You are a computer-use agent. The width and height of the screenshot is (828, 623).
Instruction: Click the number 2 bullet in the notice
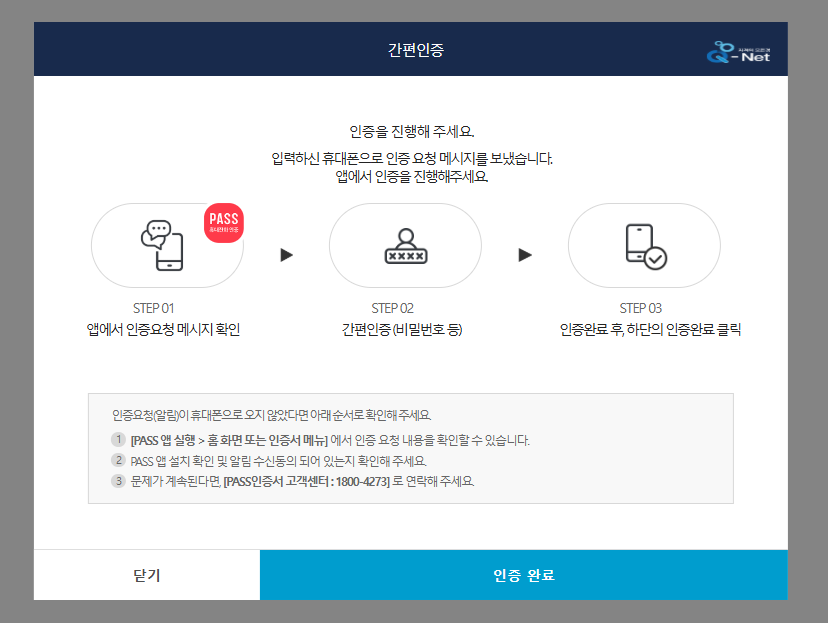(x=118, y=460)
